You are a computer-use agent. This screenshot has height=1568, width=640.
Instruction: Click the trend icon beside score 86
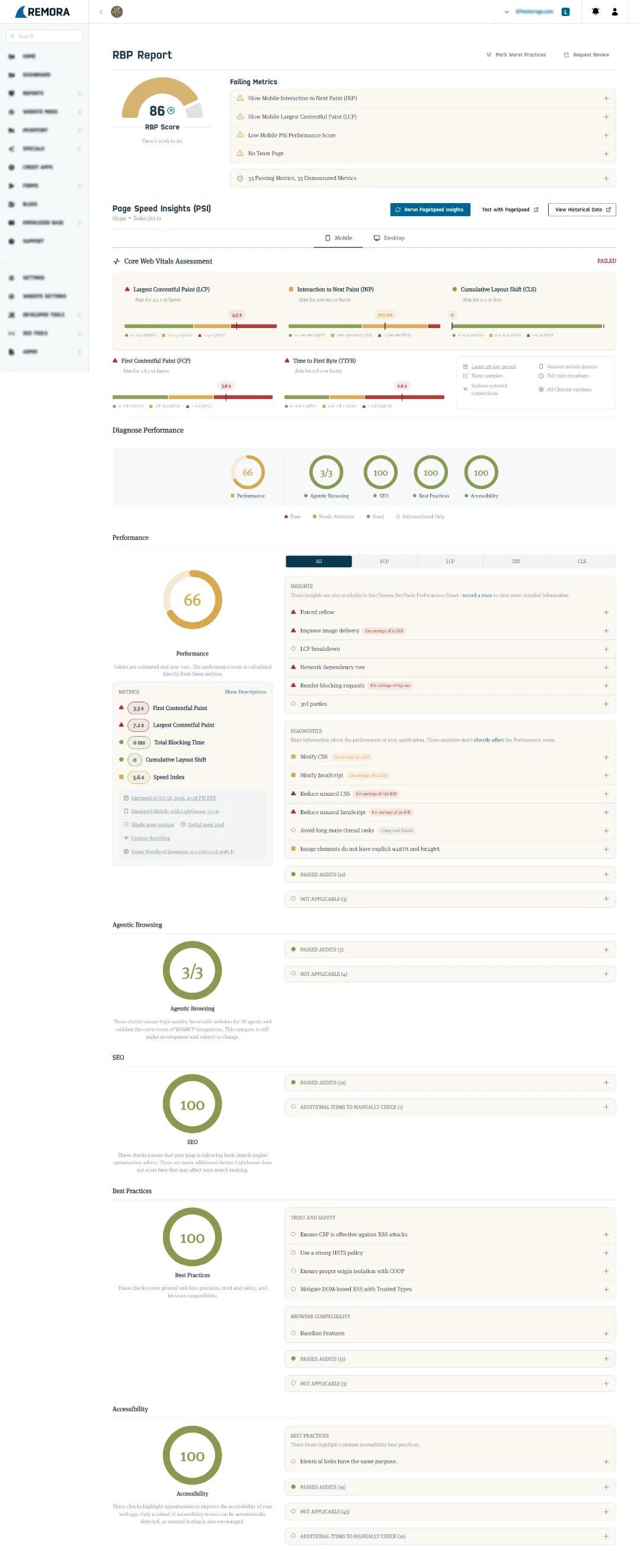(171, 111)
